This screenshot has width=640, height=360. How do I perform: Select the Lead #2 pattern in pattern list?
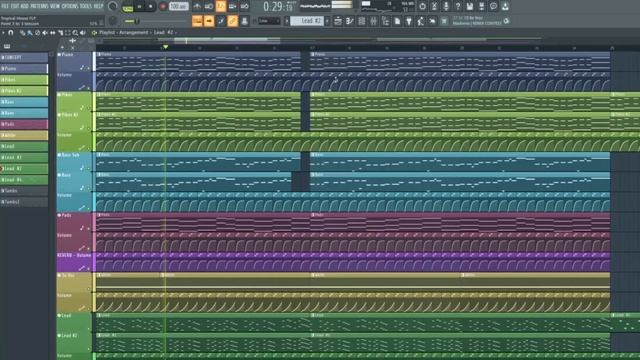[24, 169]
